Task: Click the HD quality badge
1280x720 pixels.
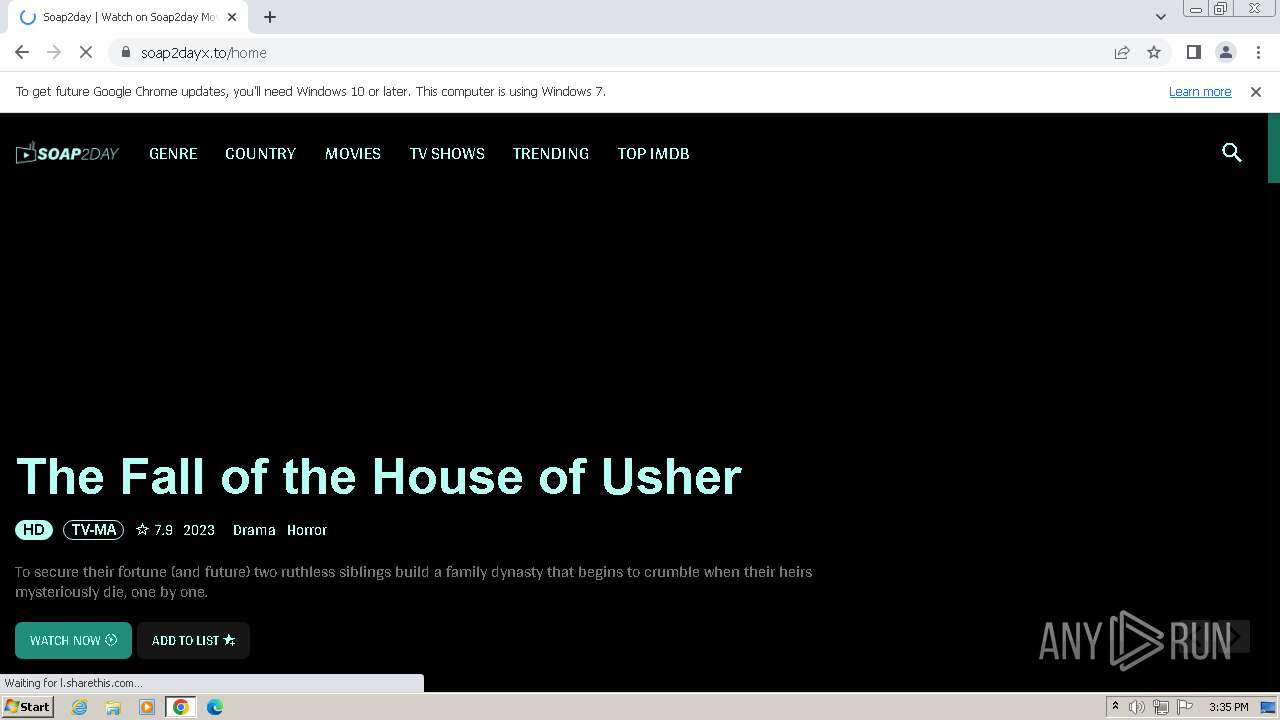Action: coord(34,530)
